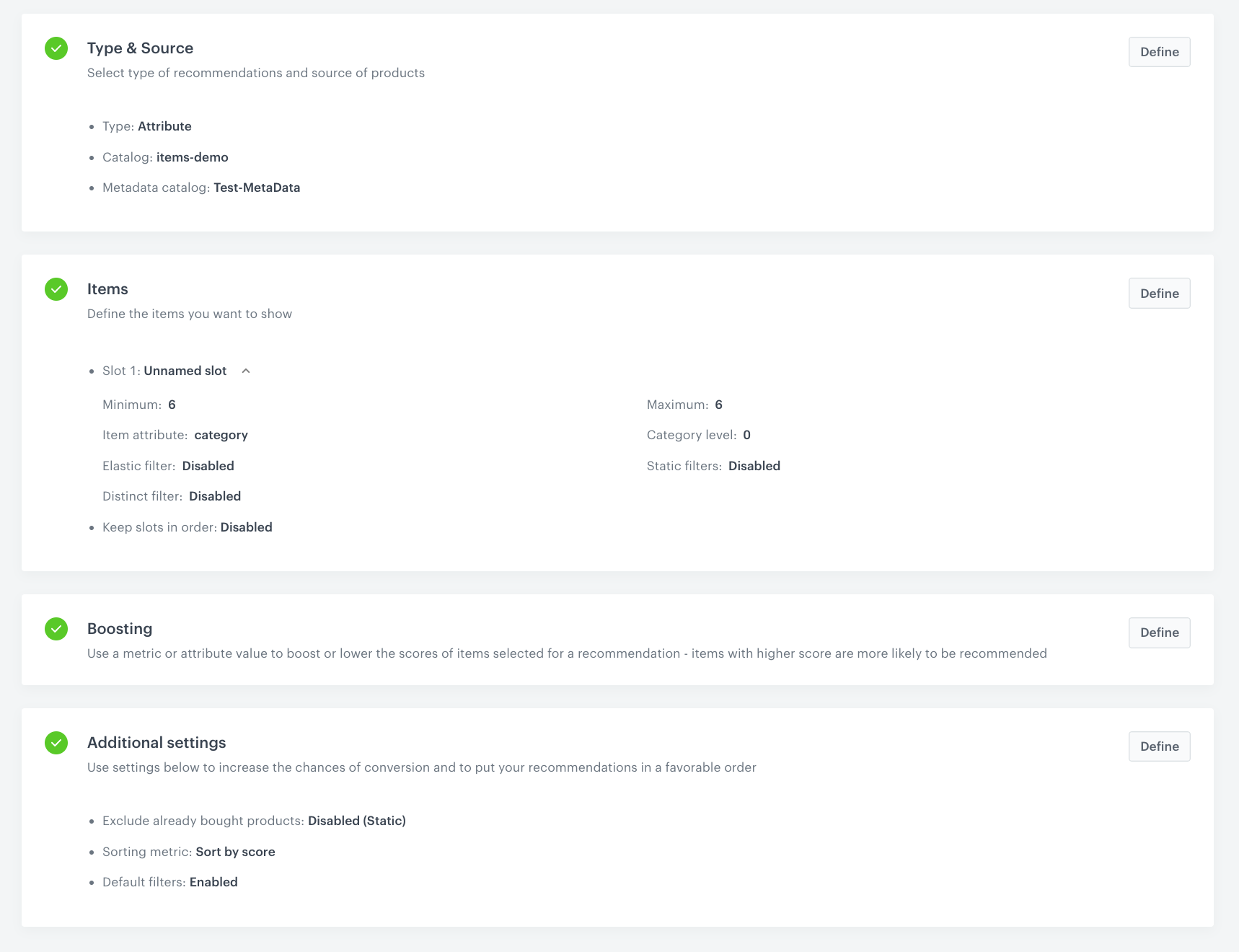Image resolution: width=1239 pixels, height=952 pixels.
Task: Click the bullet next to Slot 1
Action: pyautogui.click(x=92, y=371)
